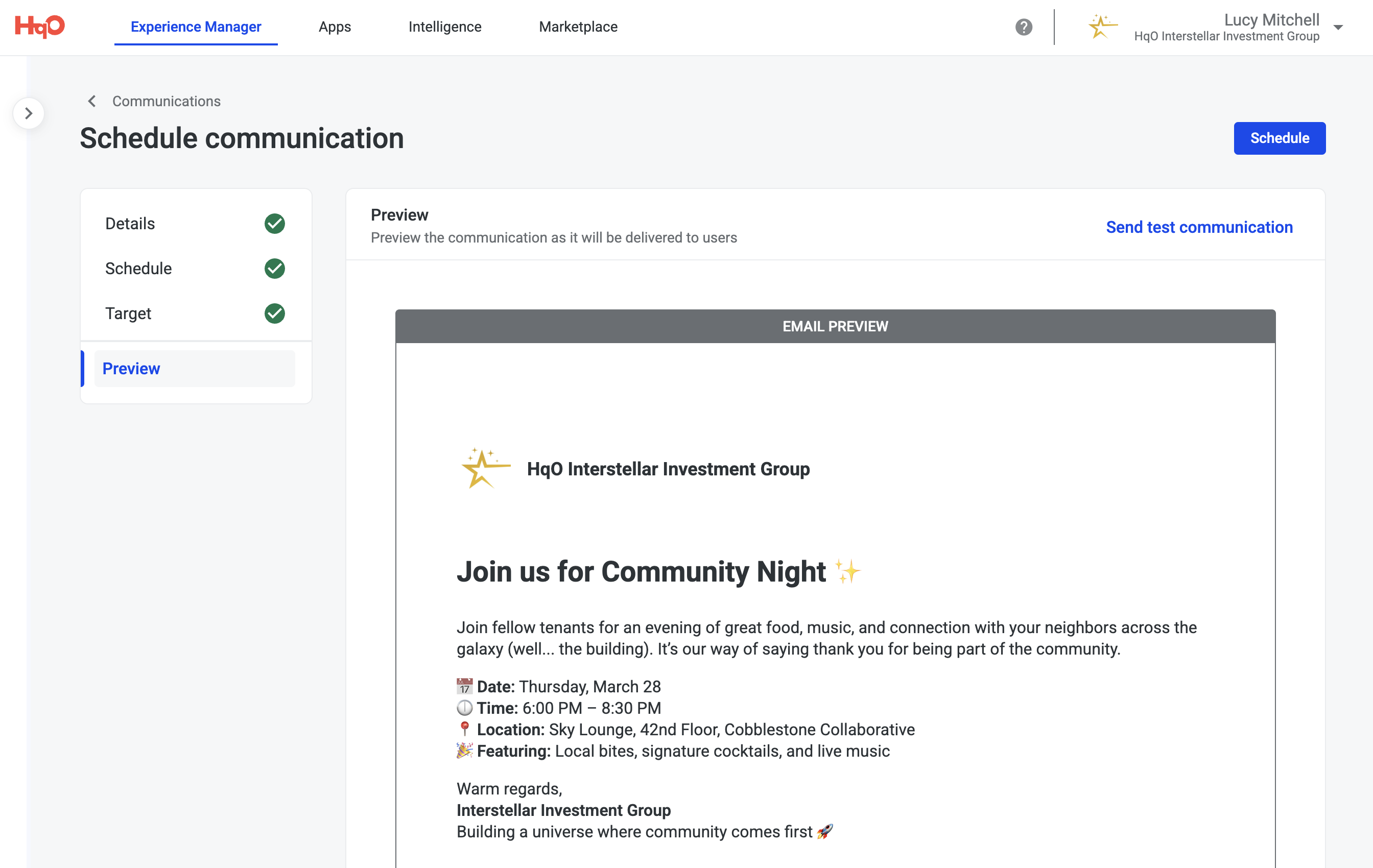The width and height of the screenshot is (1373, 868).
Task: Click Send test communication link
Action: [1199, 227]
